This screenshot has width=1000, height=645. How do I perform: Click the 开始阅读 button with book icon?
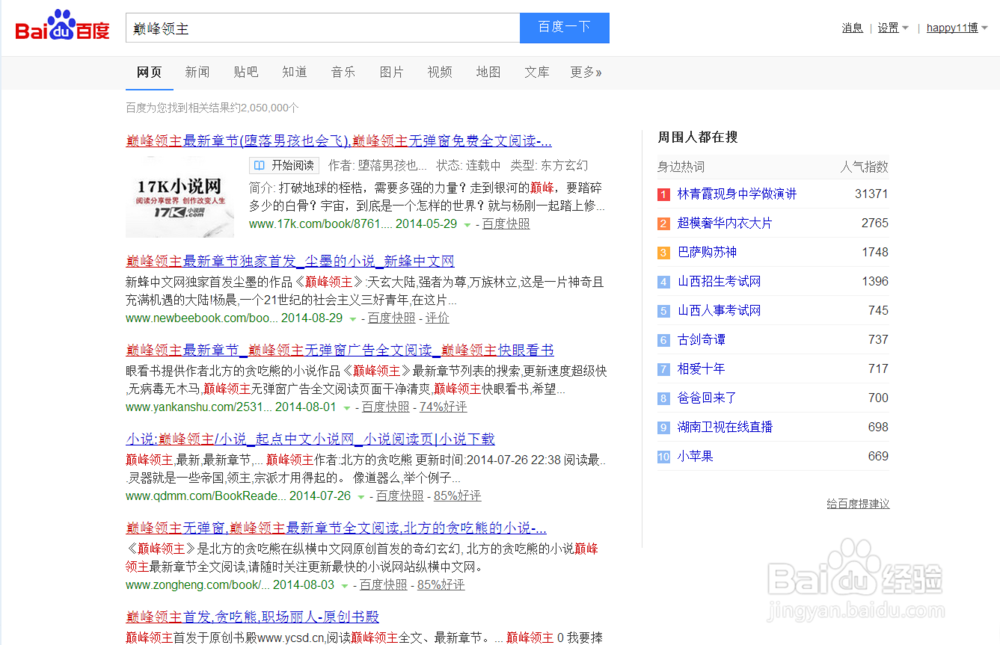tap(284, 165)
